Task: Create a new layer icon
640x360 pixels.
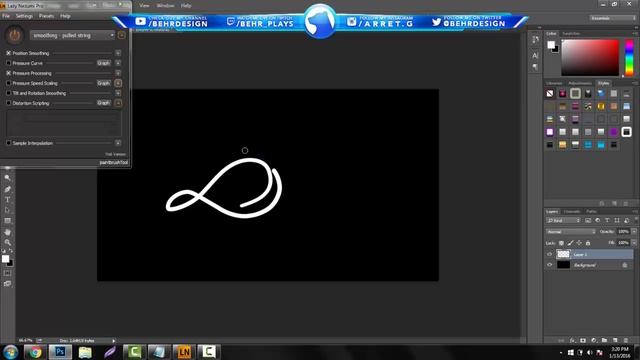Action: [x=615, y=340]
